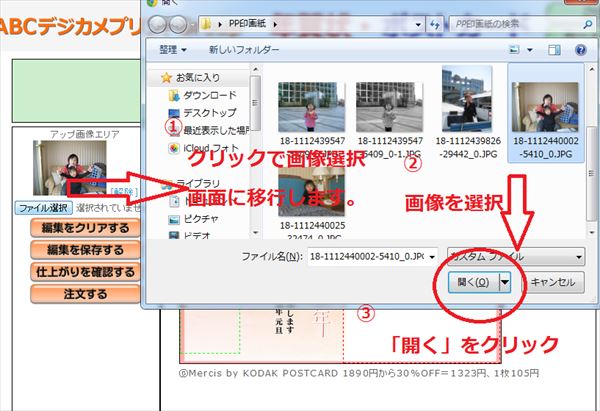Select the bedroom photo thumbnail 18-1112440025
Image resolution: width=600 pixels, height=411 pixels.
(x=311, y=191)
